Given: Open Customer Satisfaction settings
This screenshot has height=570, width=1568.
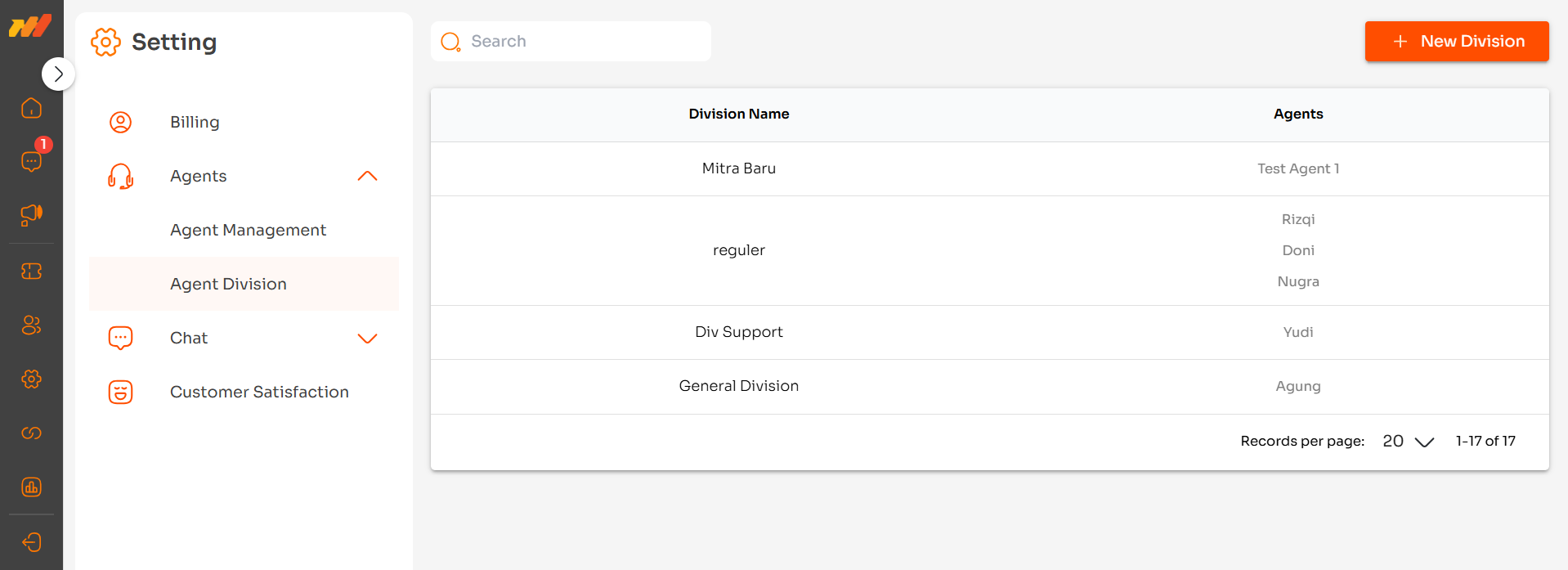Looking at the screenshot, I should (259, 393).
